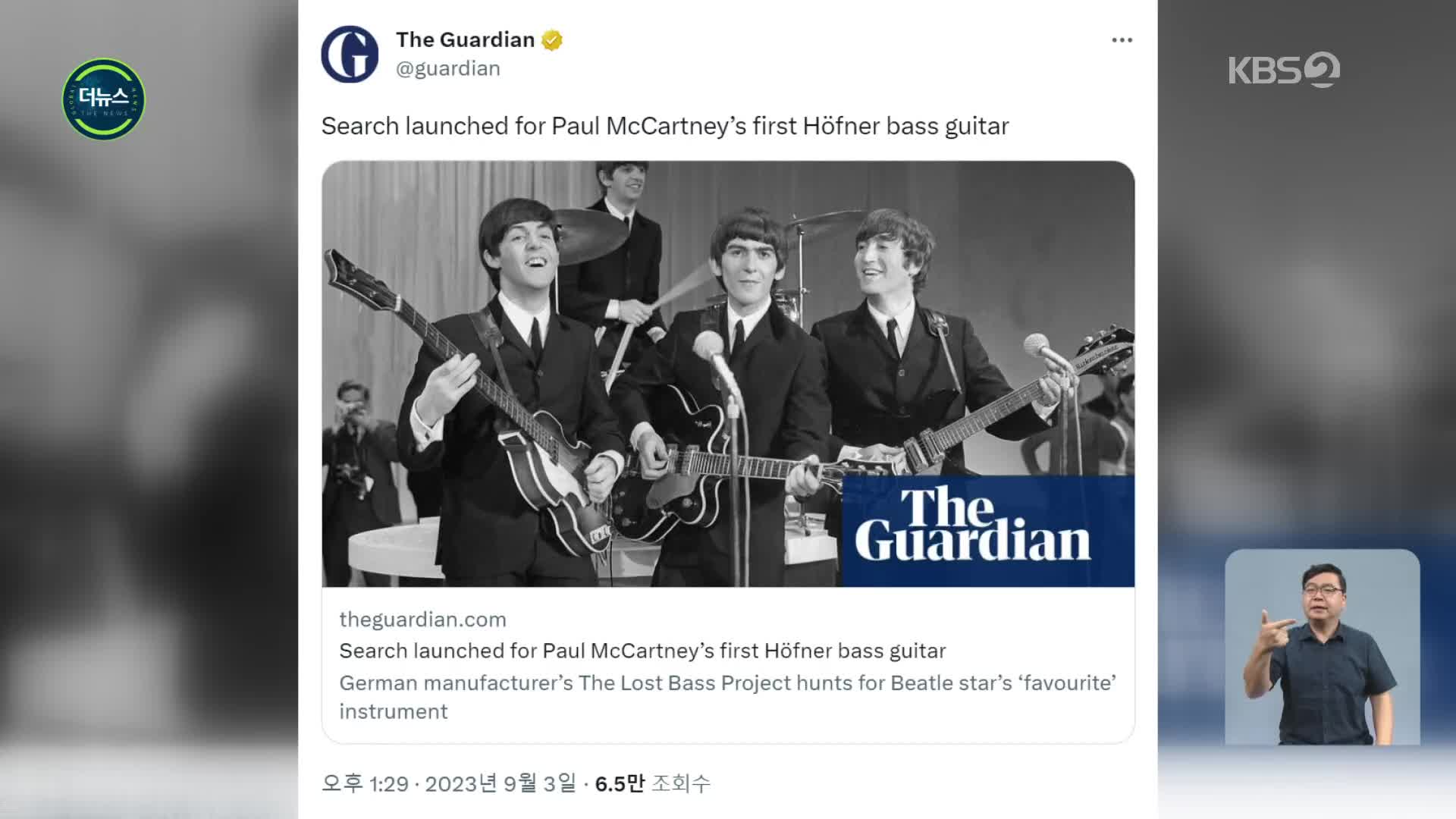Screen dimensions: 1456x819
Task: Click the tweet text about Paul McCartney
Action: click(x=665, y=126)
